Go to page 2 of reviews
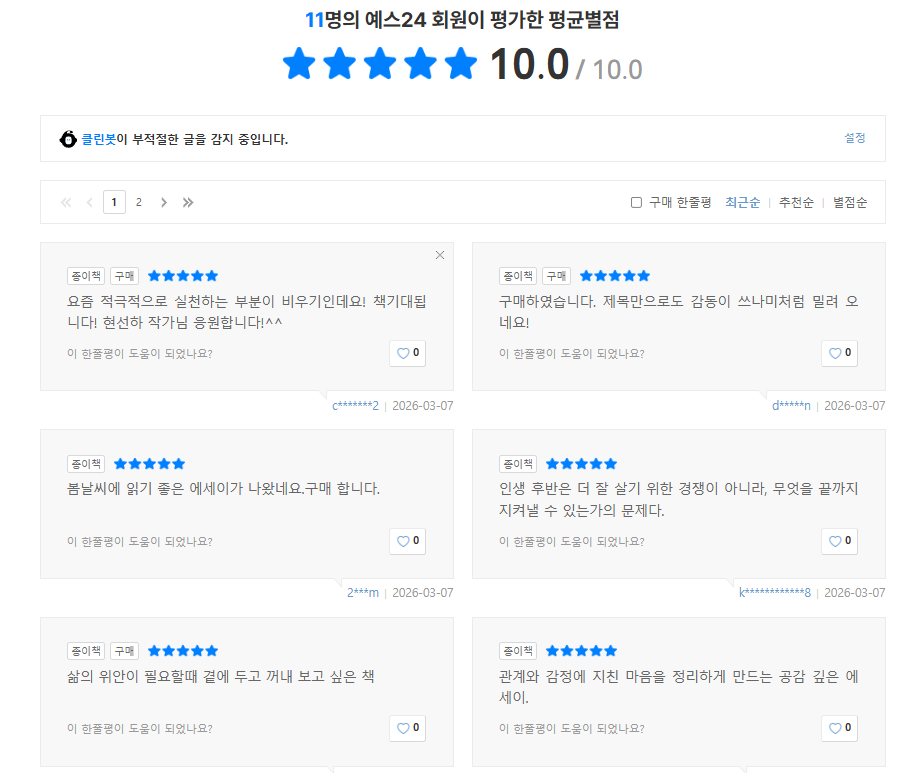Image resolution: width=909 pixels, height=773 pixels. [139, 201]
